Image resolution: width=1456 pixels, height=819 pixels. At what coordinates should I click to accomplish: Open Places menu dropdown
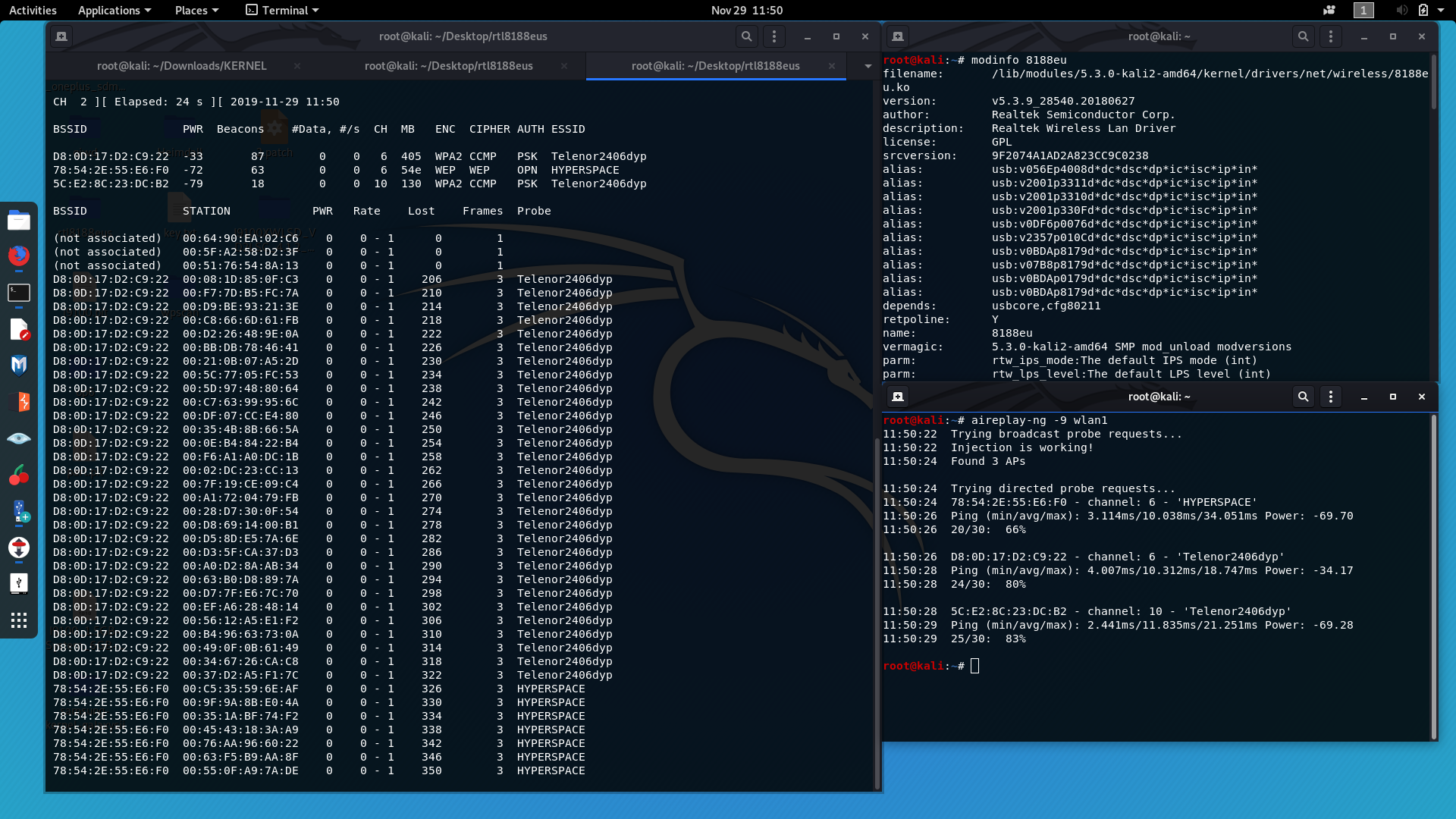click(x=196, y=10)
